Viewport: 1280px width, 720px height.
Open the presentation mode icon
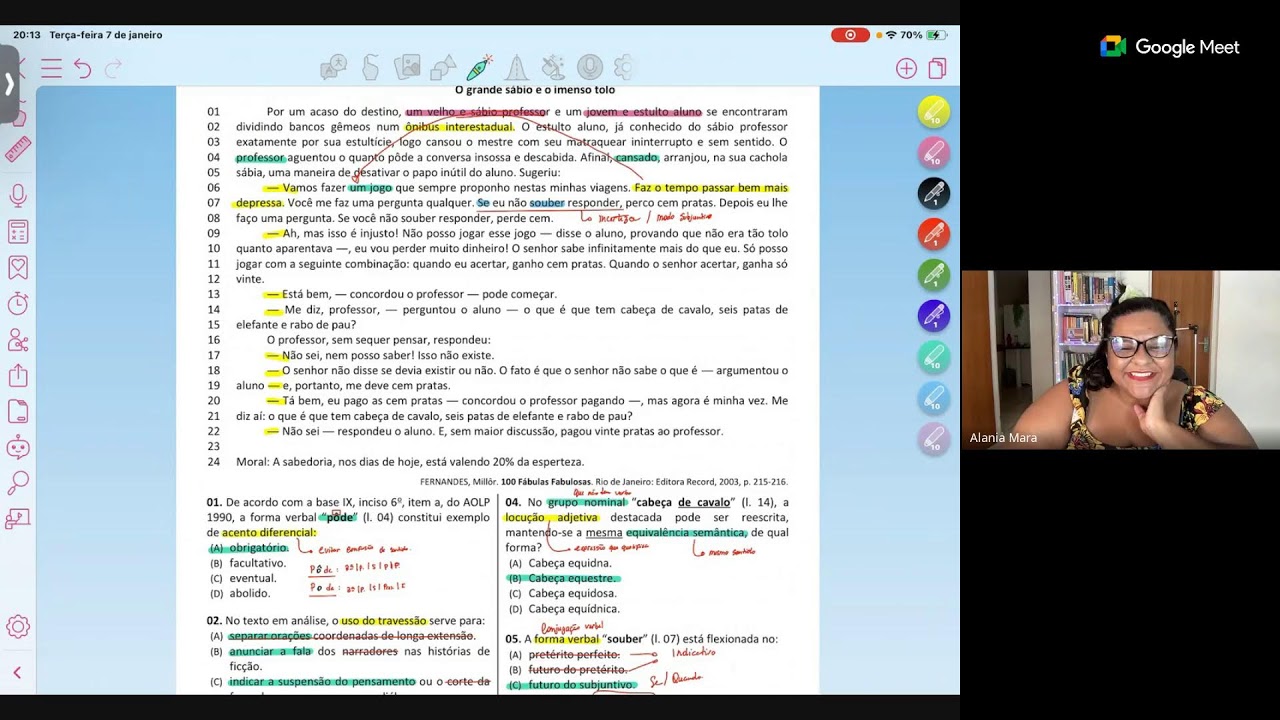click(x=18, y=520)
